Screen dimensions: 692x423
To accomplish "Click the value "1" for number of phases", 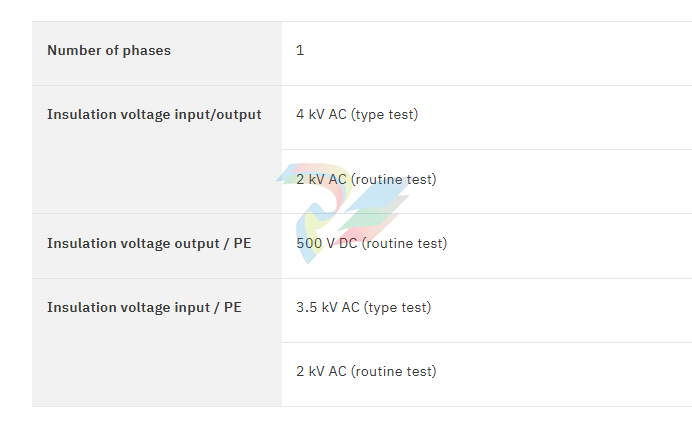I will [x=300, y=51].
